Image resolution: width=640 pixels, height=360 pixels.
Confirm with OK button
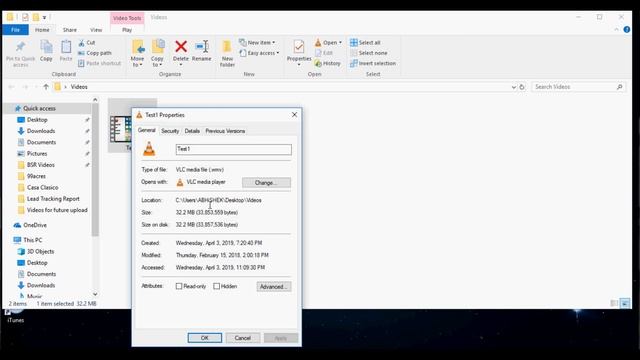(205, 338)
